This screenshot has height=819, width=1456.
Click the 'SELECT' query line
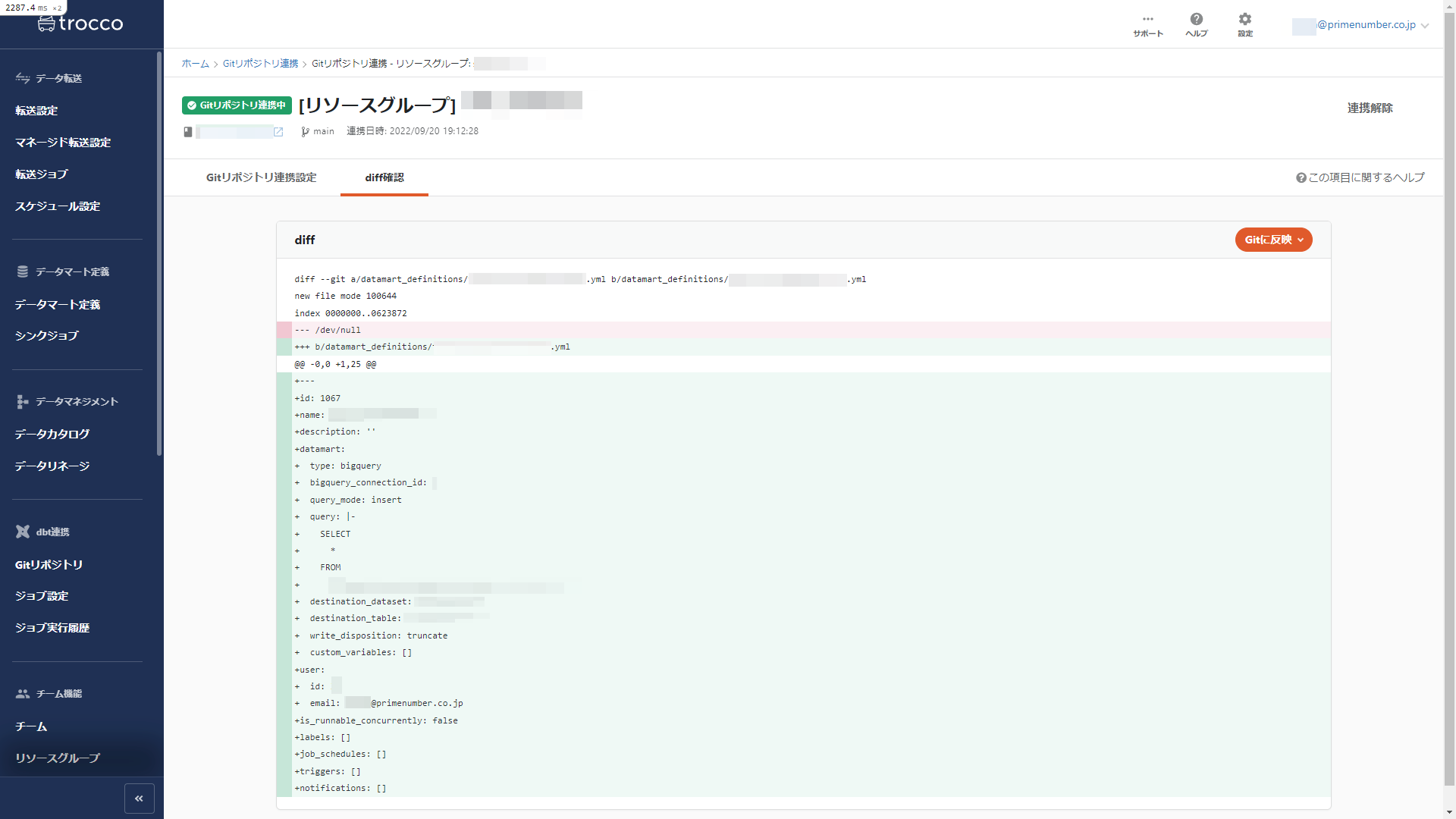(803, 534)
